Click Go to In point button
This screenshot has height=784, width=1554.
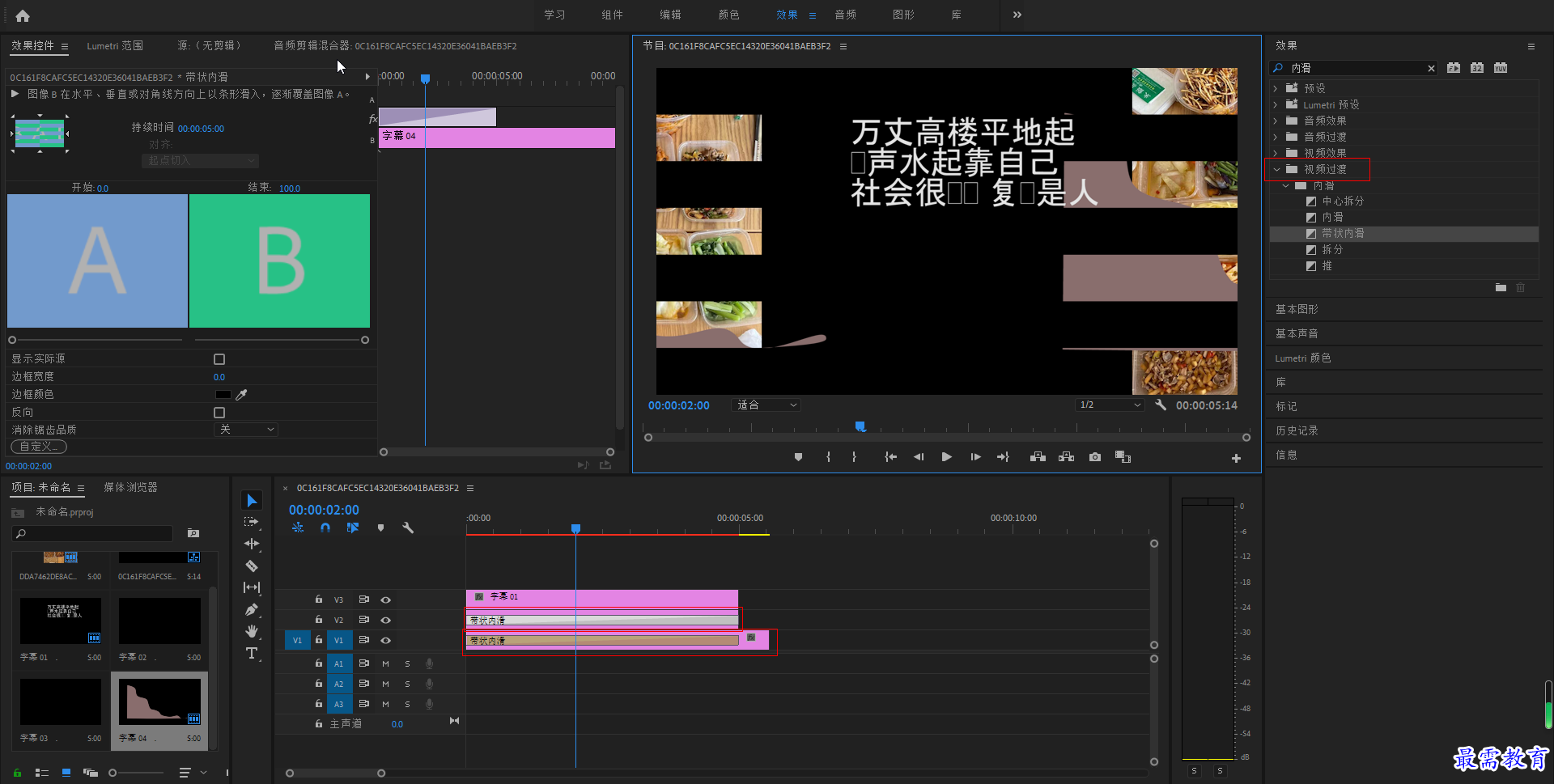click(x=890, y=457)
